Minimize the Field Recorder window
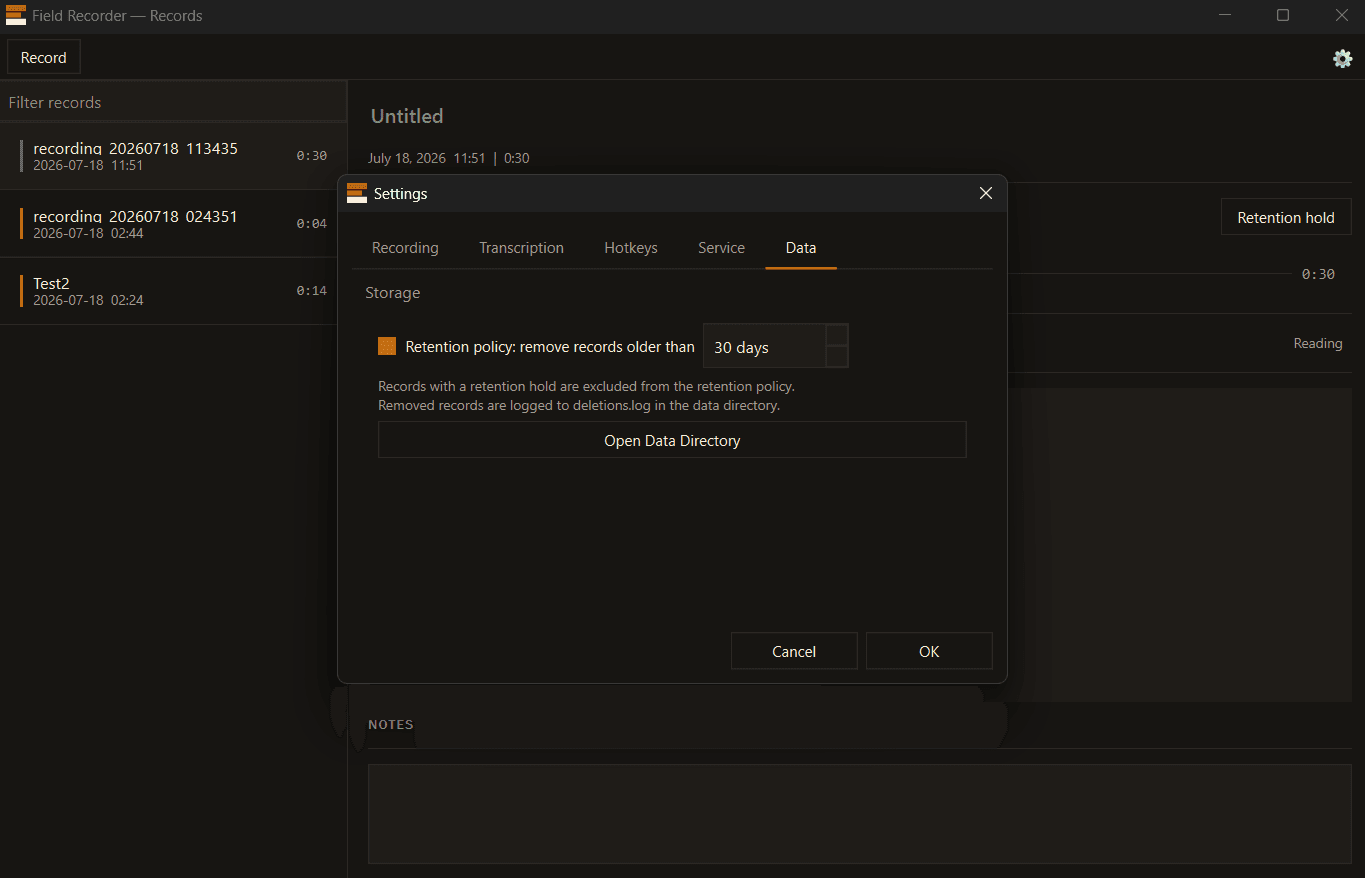The width and height of the screenshot is (1365, 878). point(1224,15)
